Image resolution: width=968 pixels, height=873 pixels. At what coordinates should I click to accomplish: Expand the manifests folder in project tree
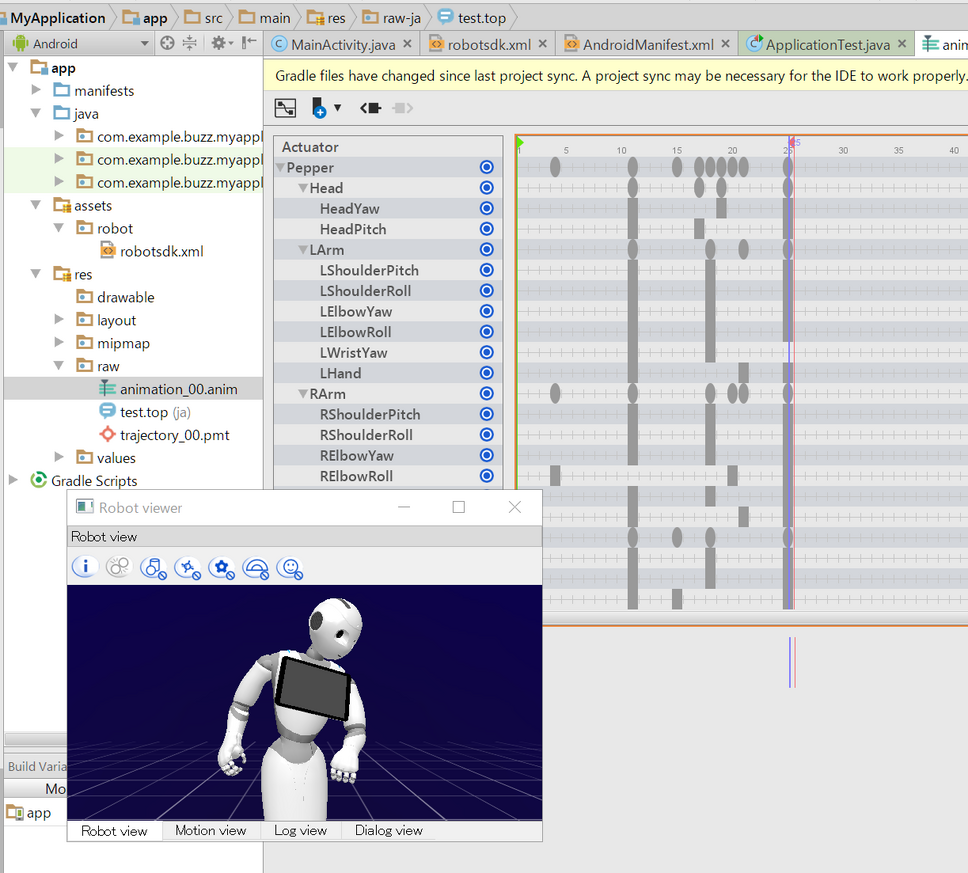point(36,91)
